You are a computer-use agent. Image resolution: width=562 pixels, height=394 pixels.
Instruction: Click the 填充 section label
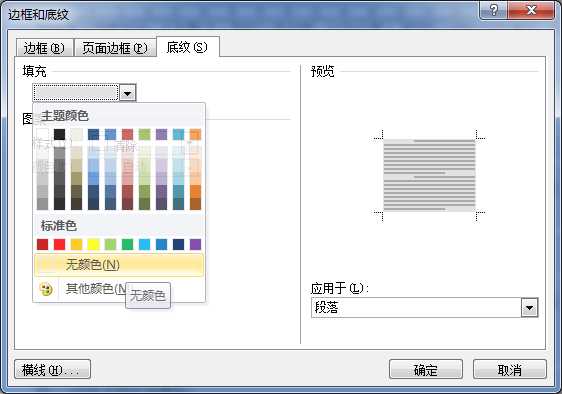(x=34, y=71)
